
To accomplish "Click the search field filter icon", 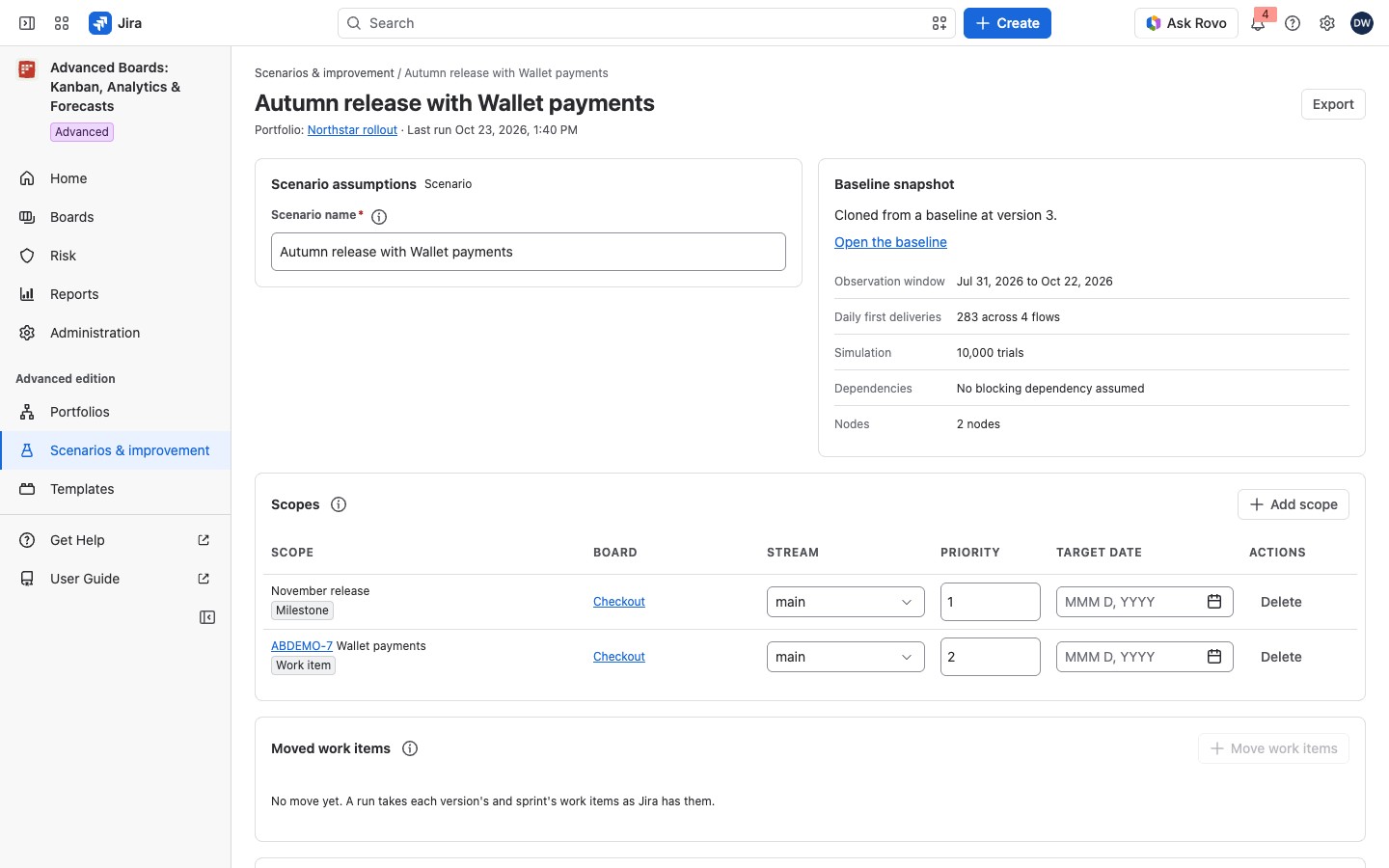I will [x=940, y=23].
